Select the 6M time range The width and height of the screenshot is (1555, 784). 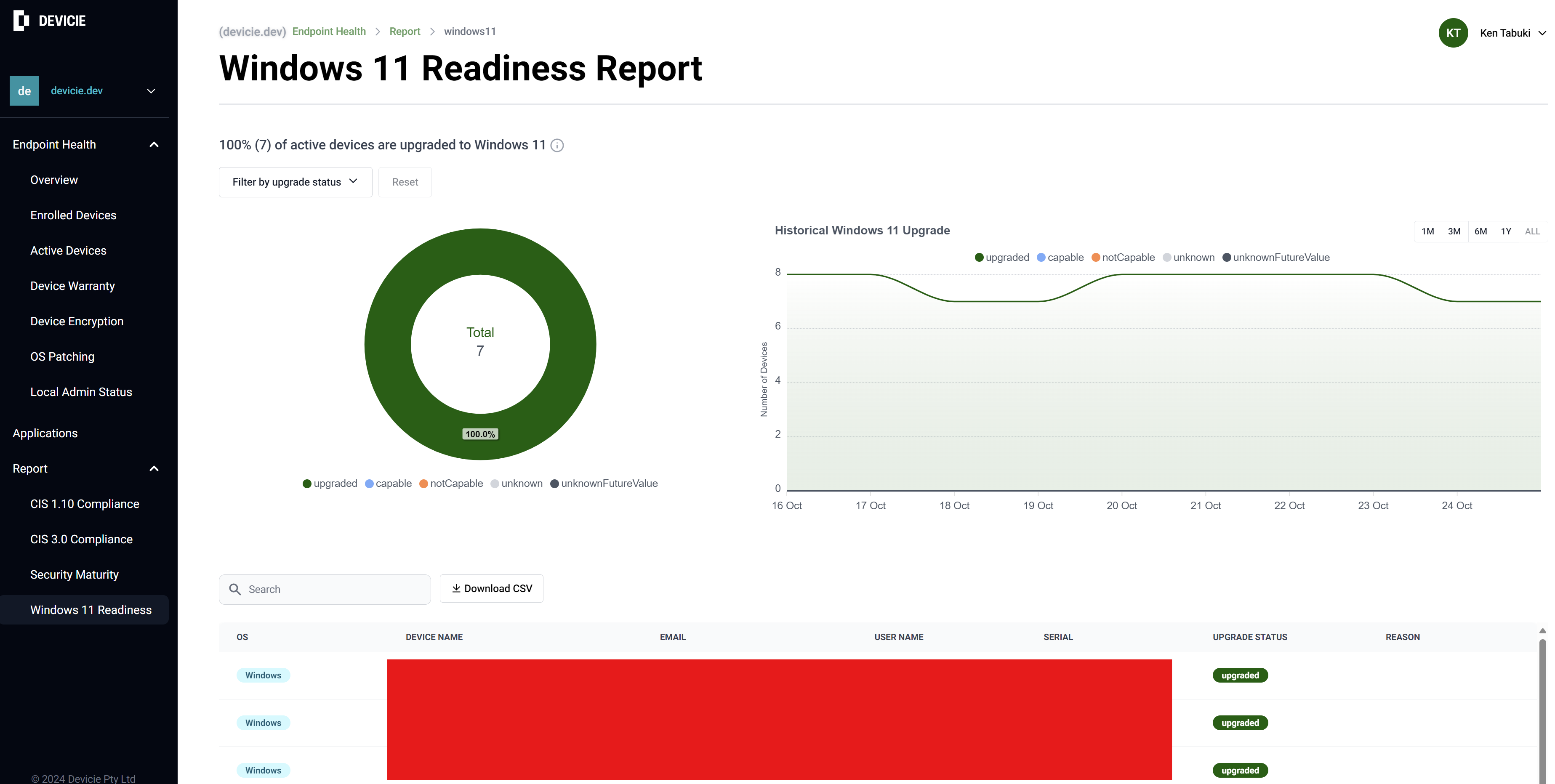1481,232
